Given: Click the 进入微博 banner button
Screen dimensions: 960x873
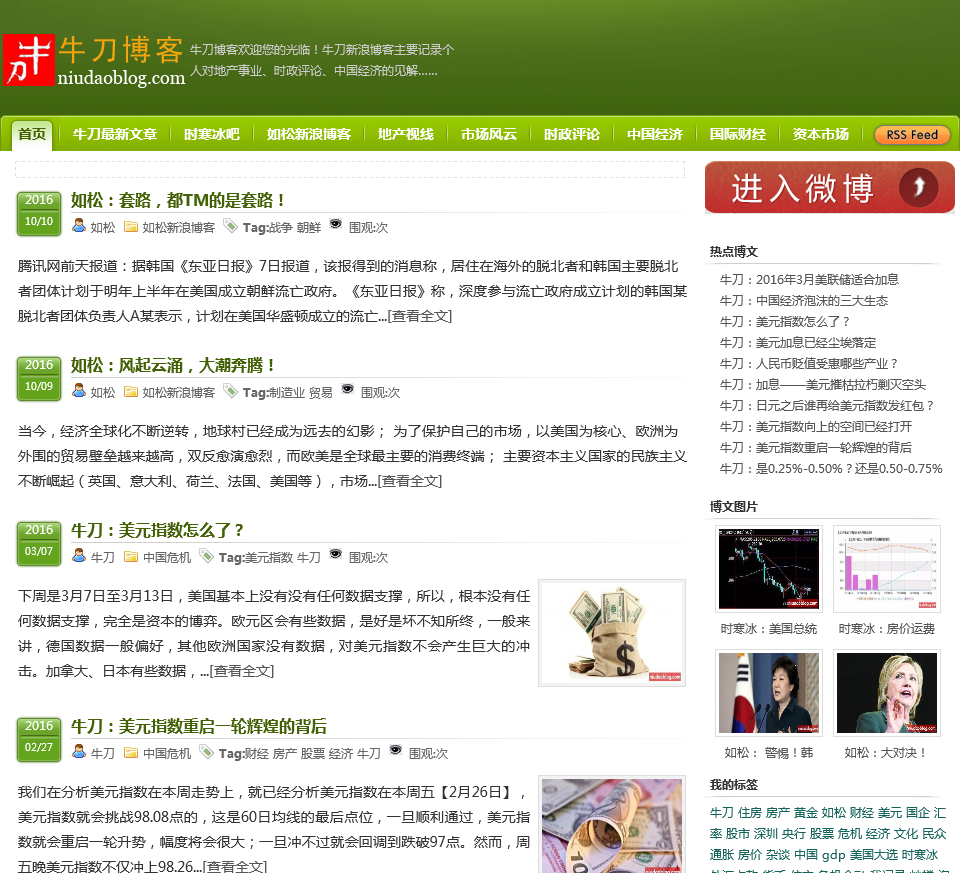Looking at the screenshot, I should click(830, 187).
